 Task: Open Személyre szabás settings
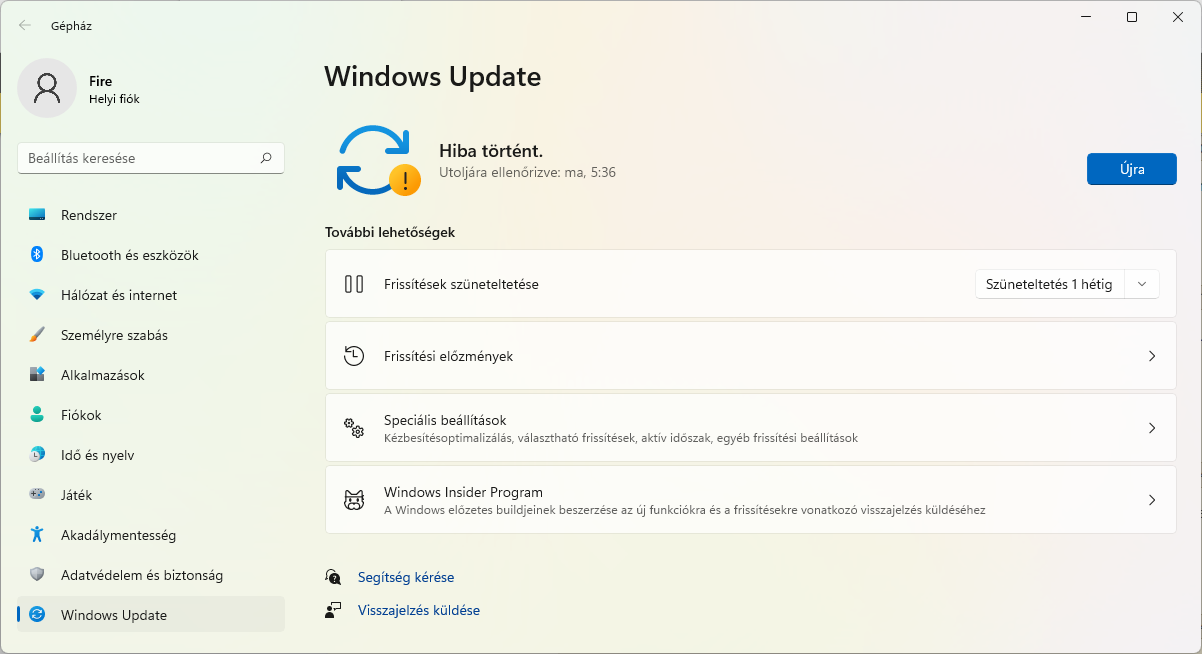151,335
